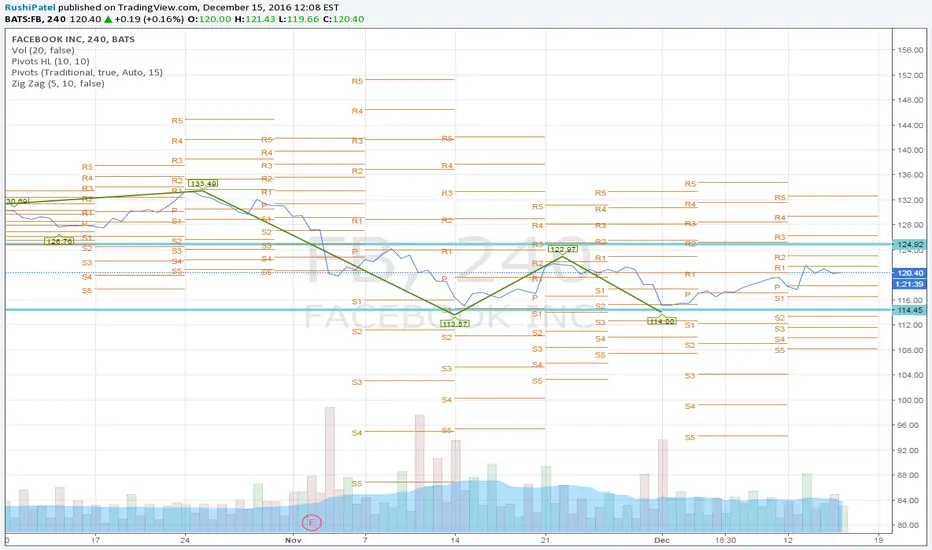
Task: Click the green up-arrow price change icon
Action: coord(108,19)
